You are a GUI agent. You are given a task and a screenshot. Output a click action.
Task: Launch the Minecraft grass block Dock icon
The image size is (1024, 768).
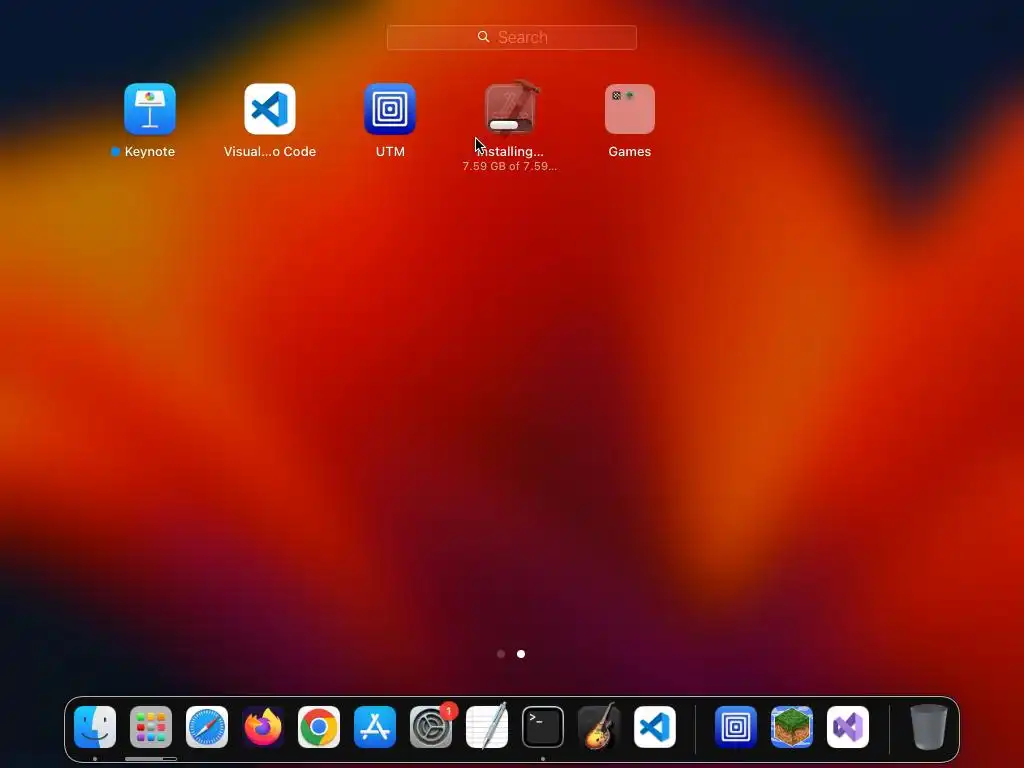click(792, 727)
